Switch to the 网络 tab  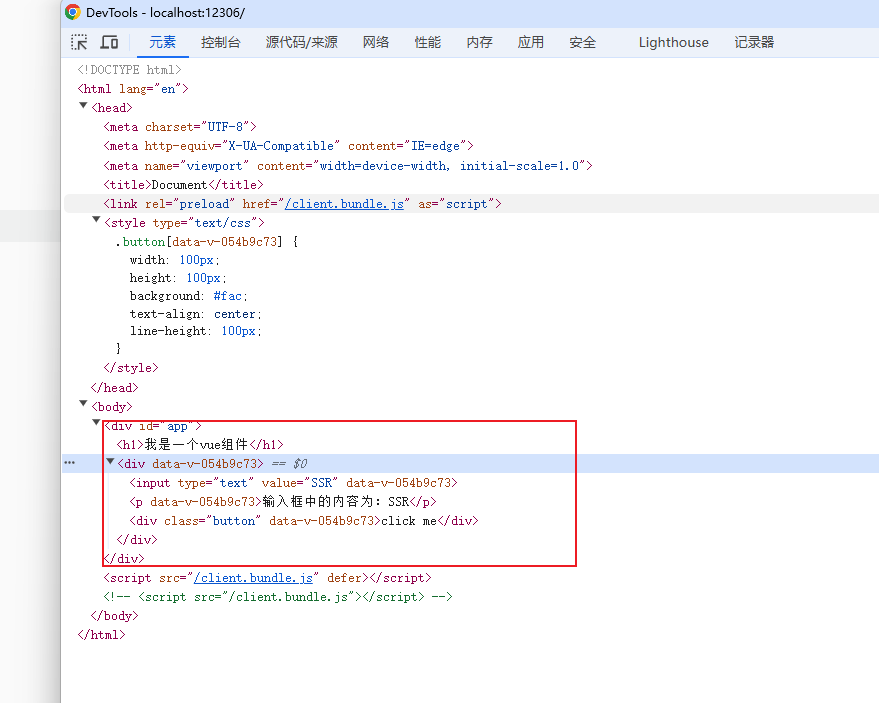pos(376,42)
